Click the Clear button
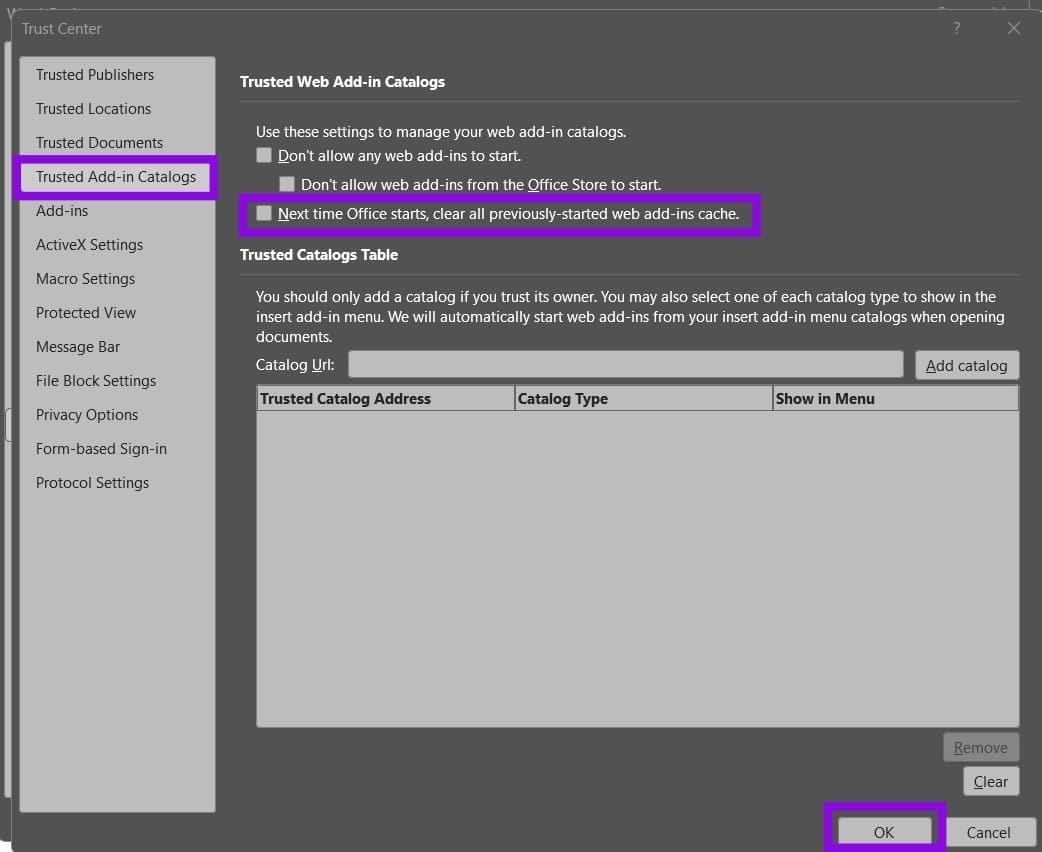The height and width of the screenshot is (852, 1042). (x=990, y=782)
